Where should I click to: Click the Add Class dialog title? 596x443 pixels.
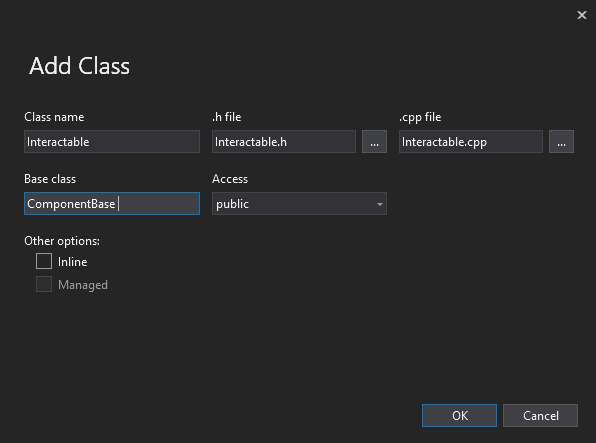tap(79, 66)
